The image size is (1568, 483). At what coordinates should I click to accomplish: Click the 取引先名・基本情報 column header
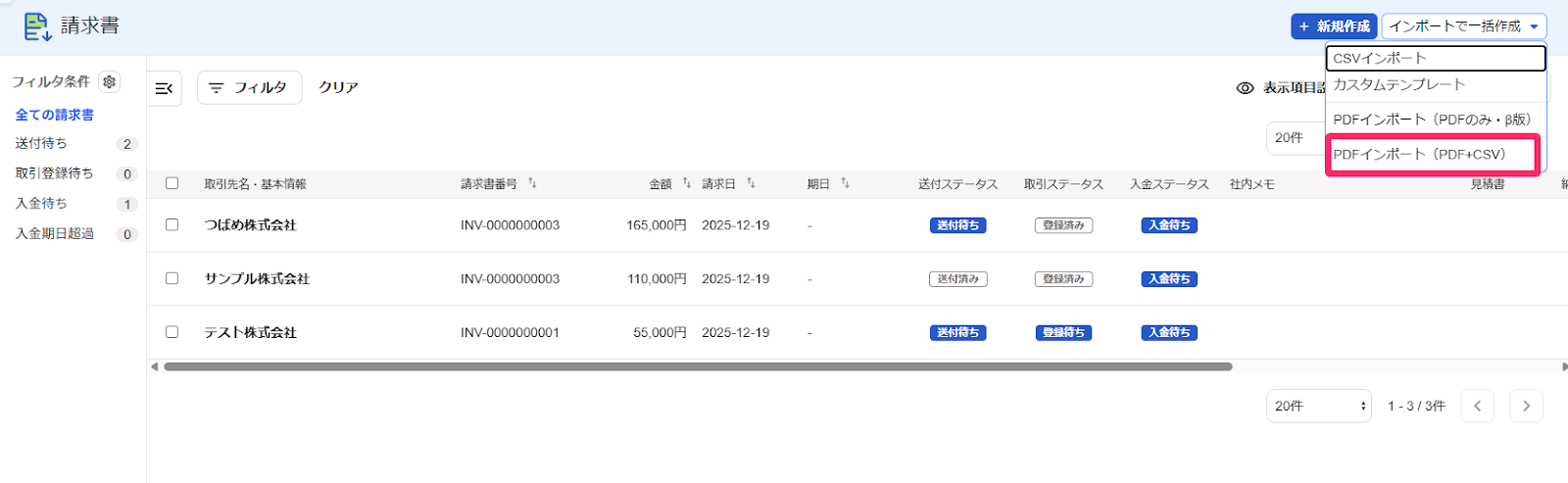pos(255,184)
